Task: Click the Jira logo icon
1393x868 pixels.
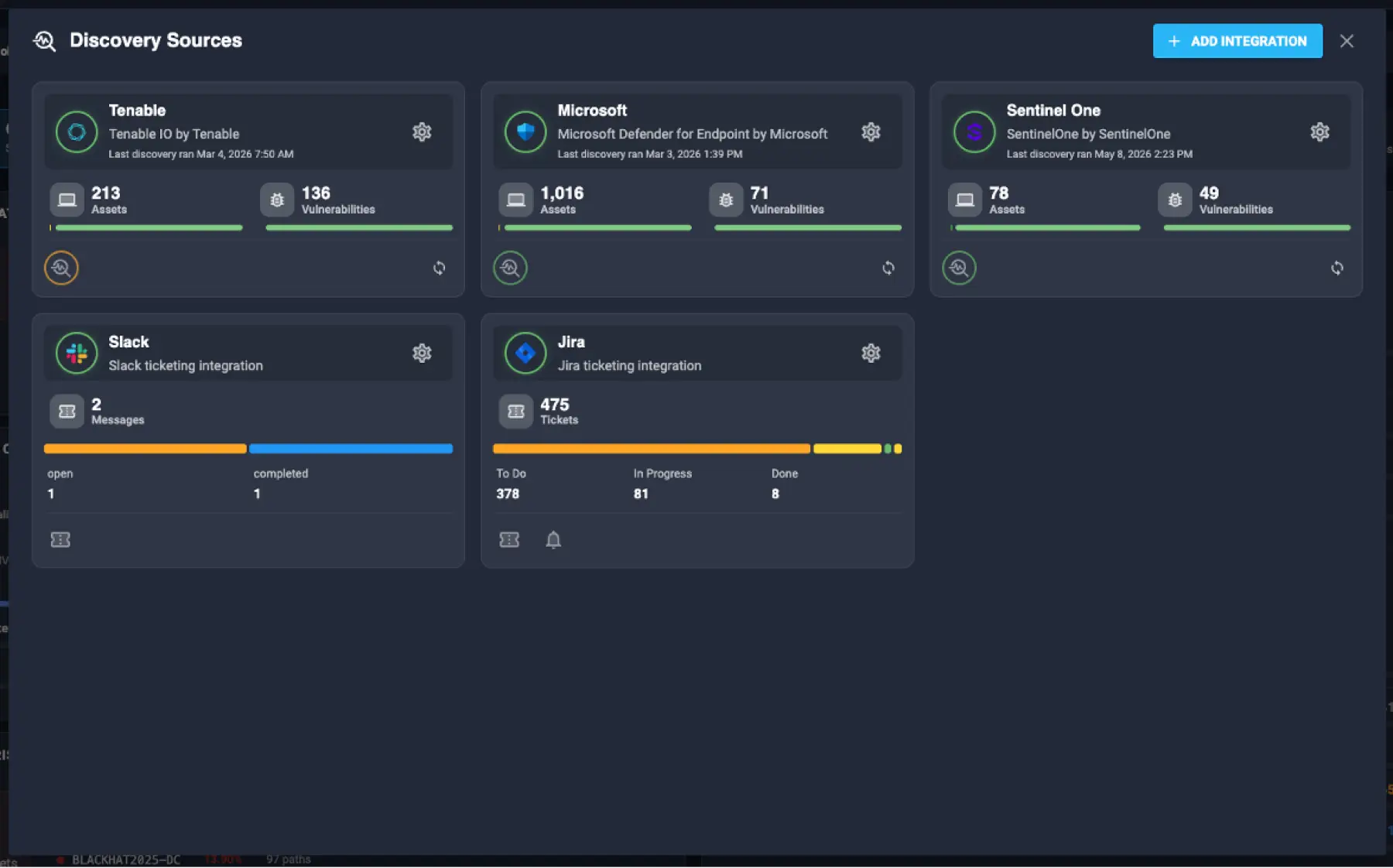Action: coord(525,354)
